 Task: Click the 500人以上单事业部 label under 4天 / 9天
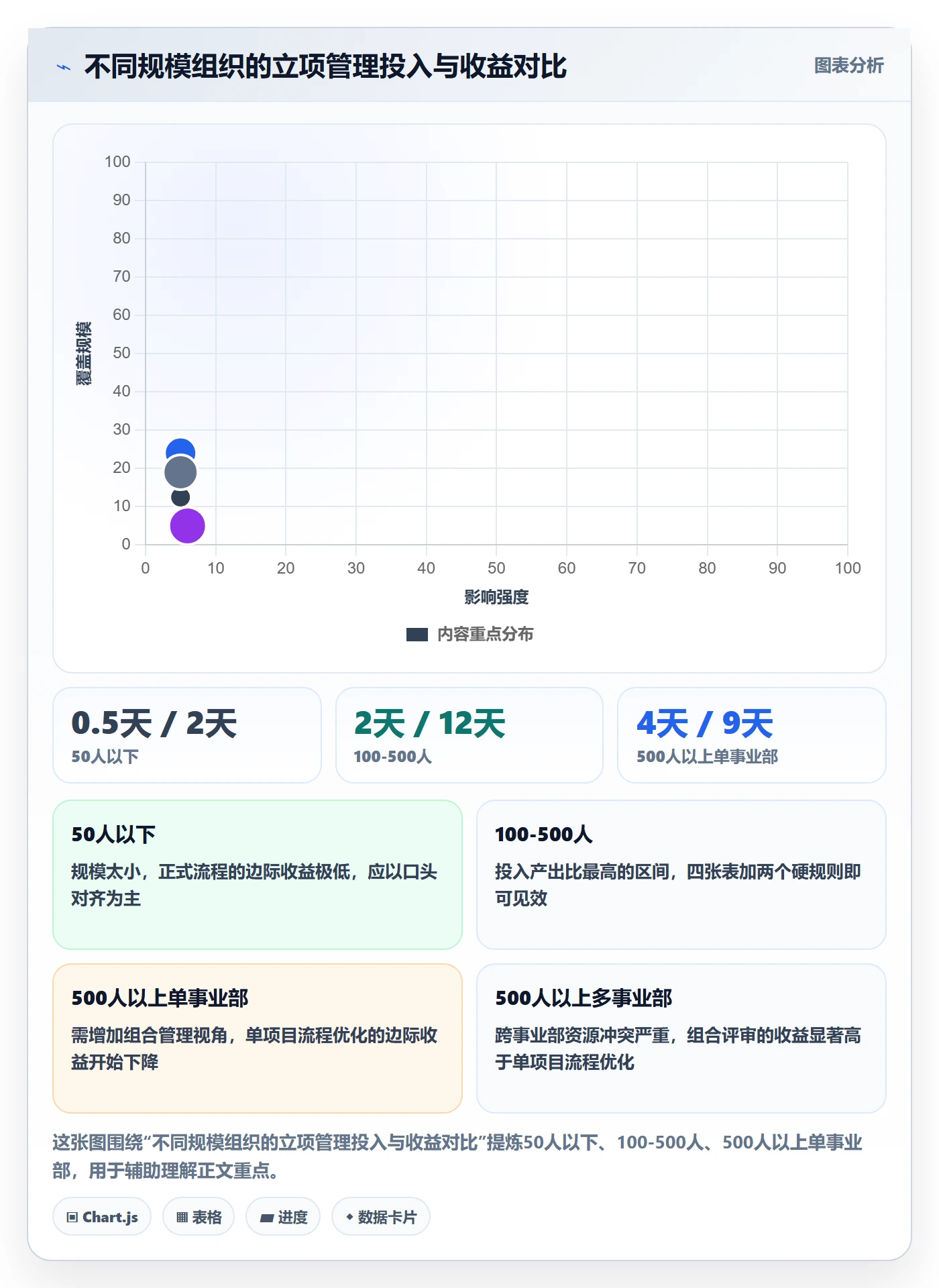(x=707, y=757)
